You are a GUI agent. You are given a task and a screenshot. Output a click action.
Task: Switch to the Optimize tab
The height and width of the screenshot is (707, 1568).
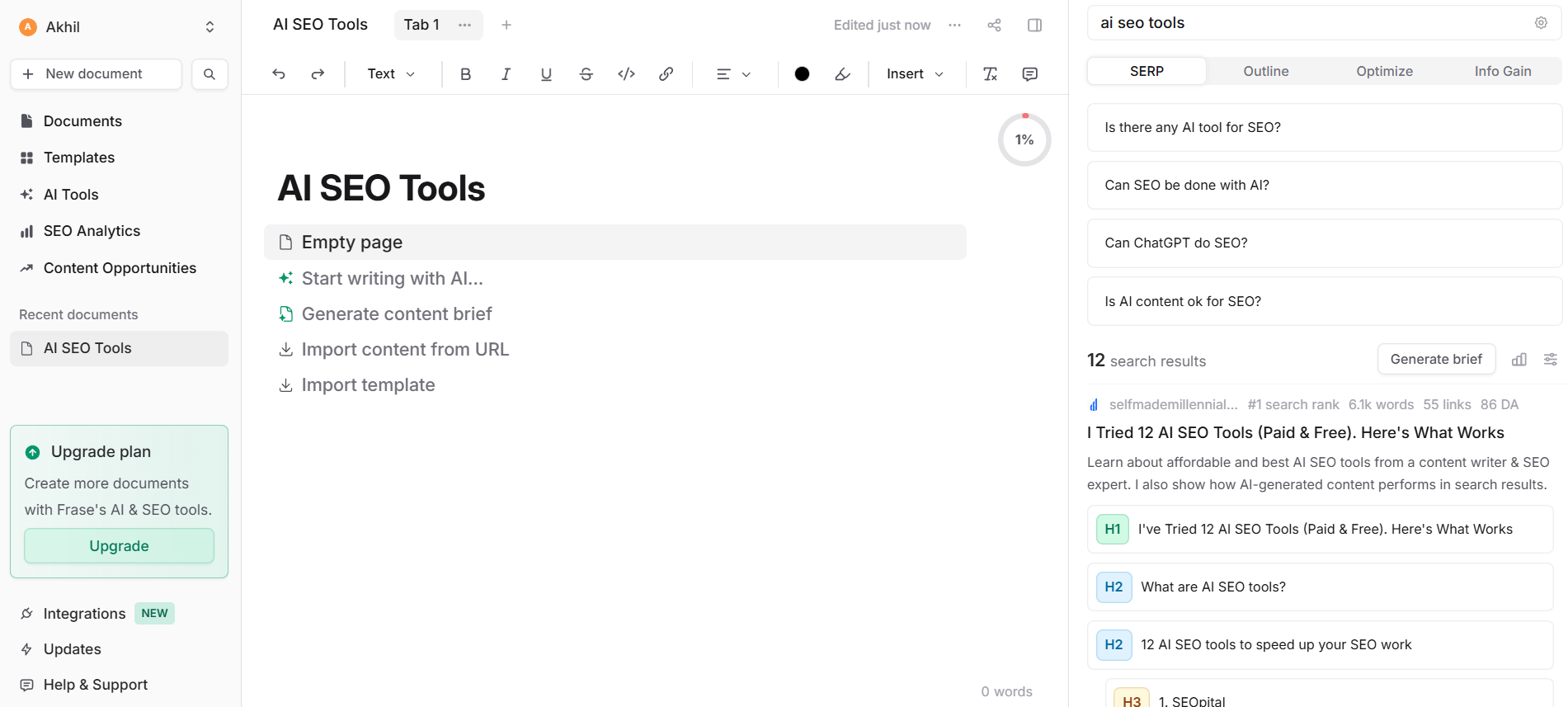(1384, 72)
